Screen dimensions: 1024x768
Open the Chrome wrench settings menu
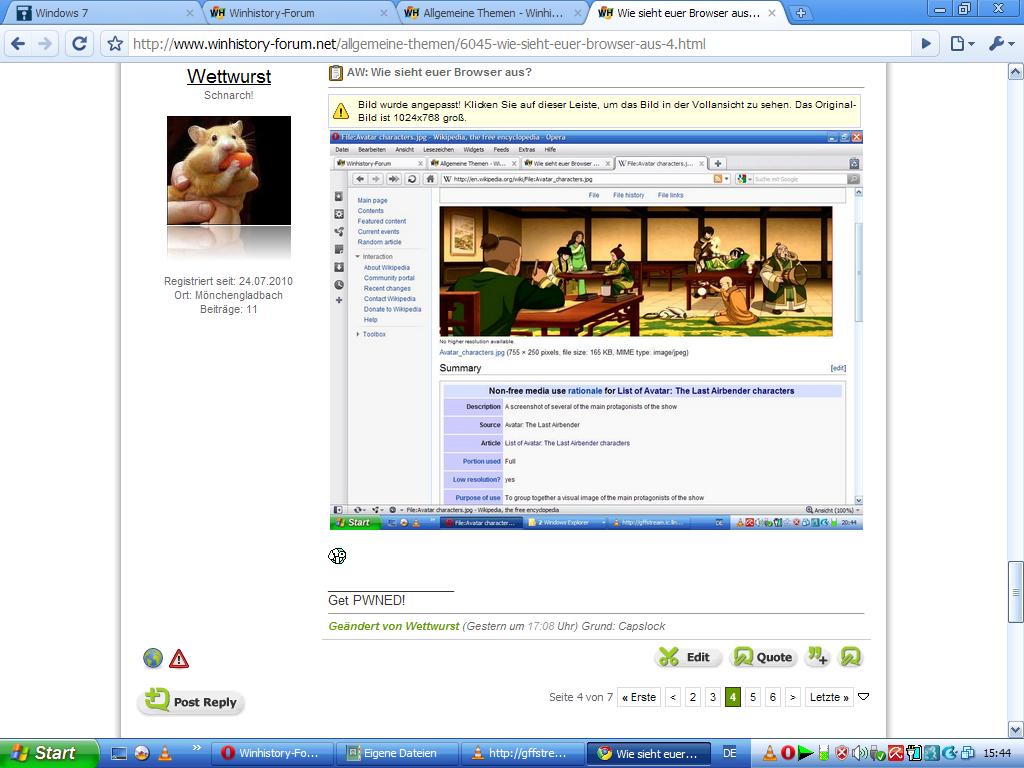(999, 44)
